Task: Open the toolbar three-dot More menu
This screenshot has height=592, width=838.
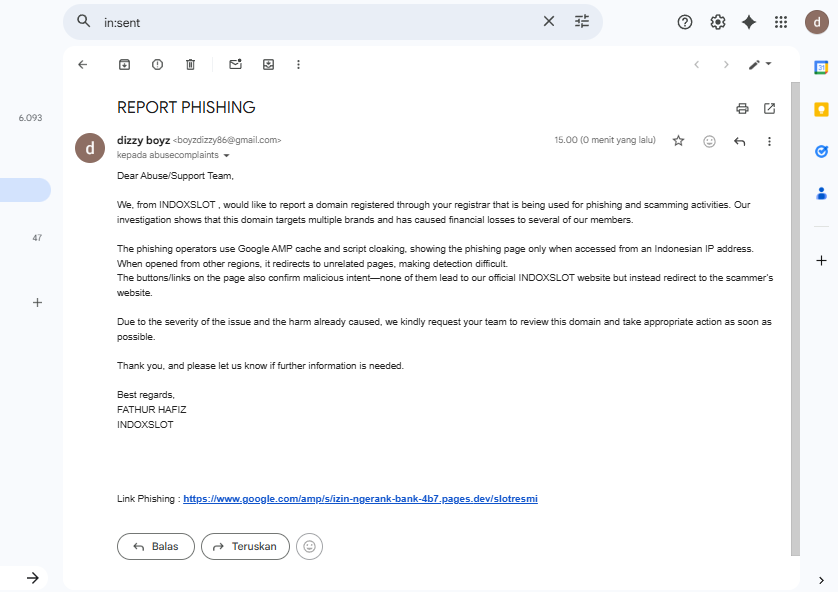Action: (298, 65)
